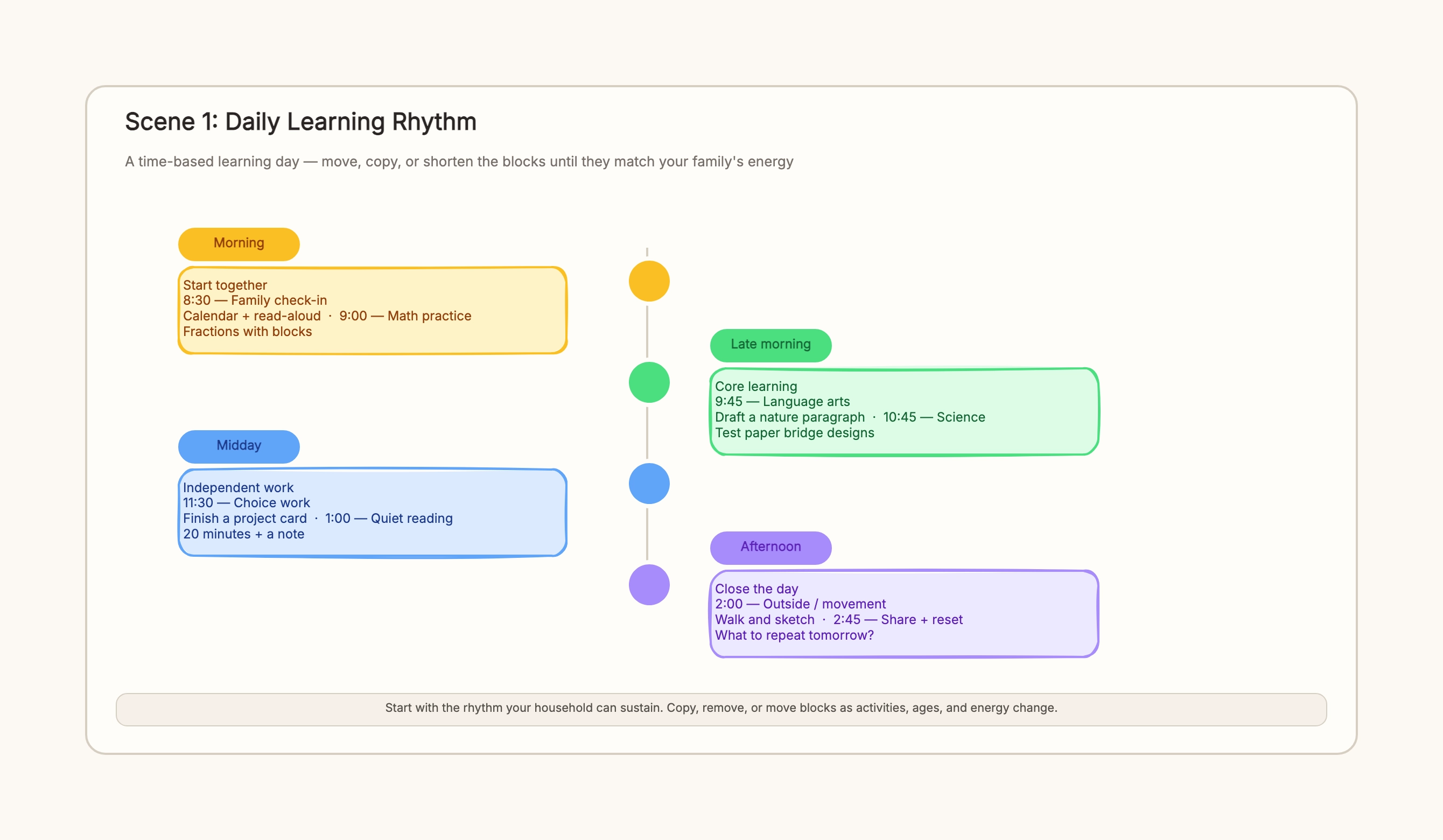Click the 2:45 — Share + reset entry

(898, 620)
